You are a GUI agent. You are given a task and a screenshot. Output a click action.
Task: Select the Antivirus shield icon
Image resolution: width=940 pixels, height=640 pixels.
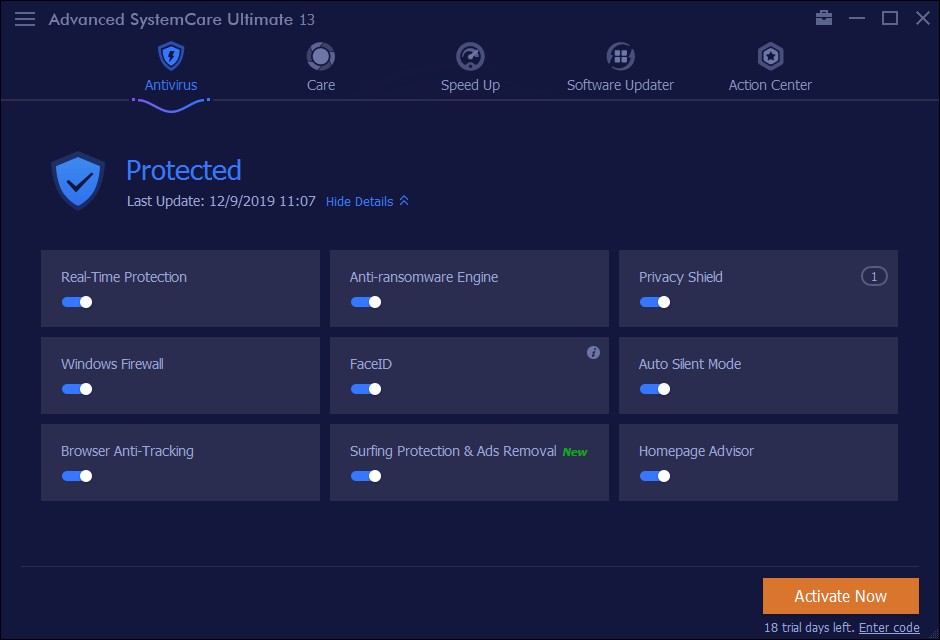170,56
